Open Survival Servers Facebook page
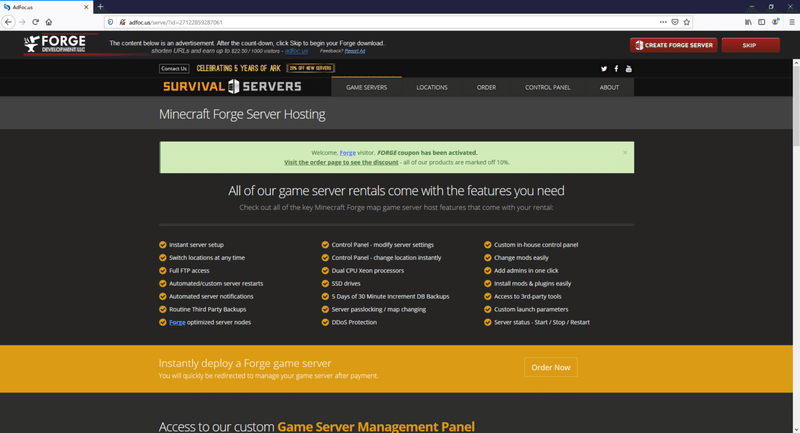This screenshot has height=433, width=800. [x=616, y=68]
